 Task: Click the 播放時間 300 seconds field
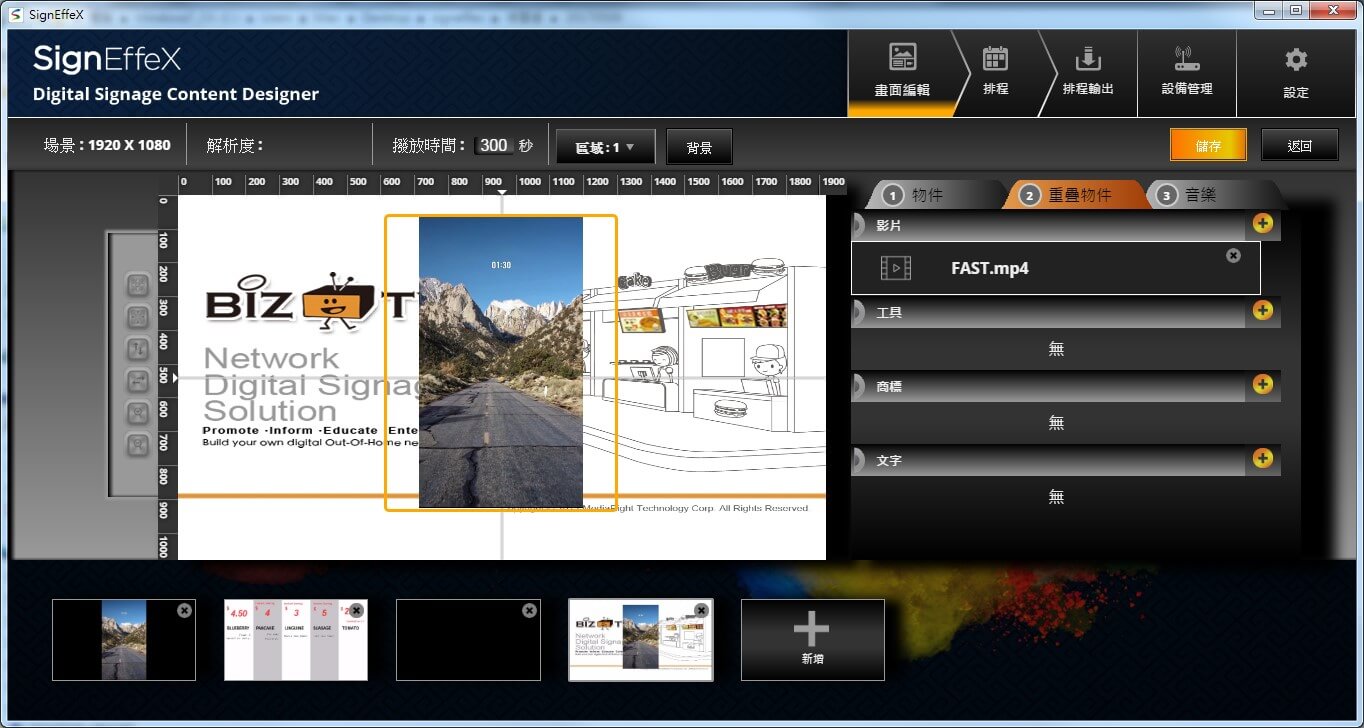[493, 146]
